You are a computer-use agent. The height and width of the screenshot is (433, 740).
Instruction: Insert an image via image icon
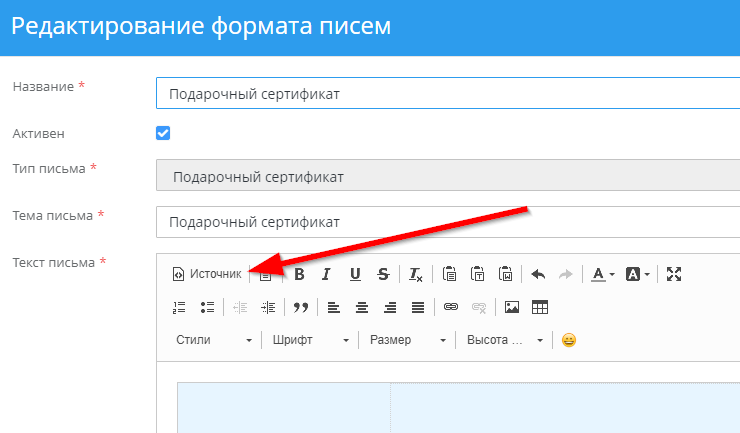coord(512,307)
